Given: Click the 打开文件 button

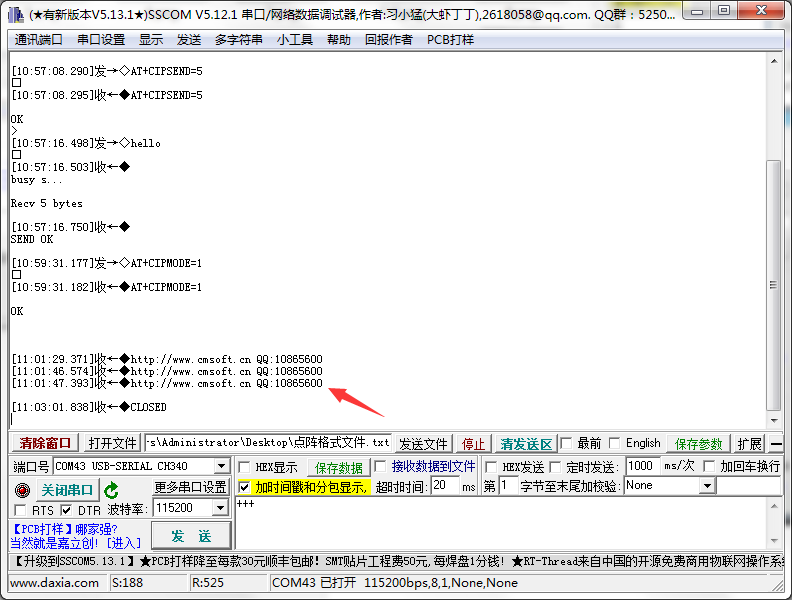Looking at the screenshot, I should [112, 443].
